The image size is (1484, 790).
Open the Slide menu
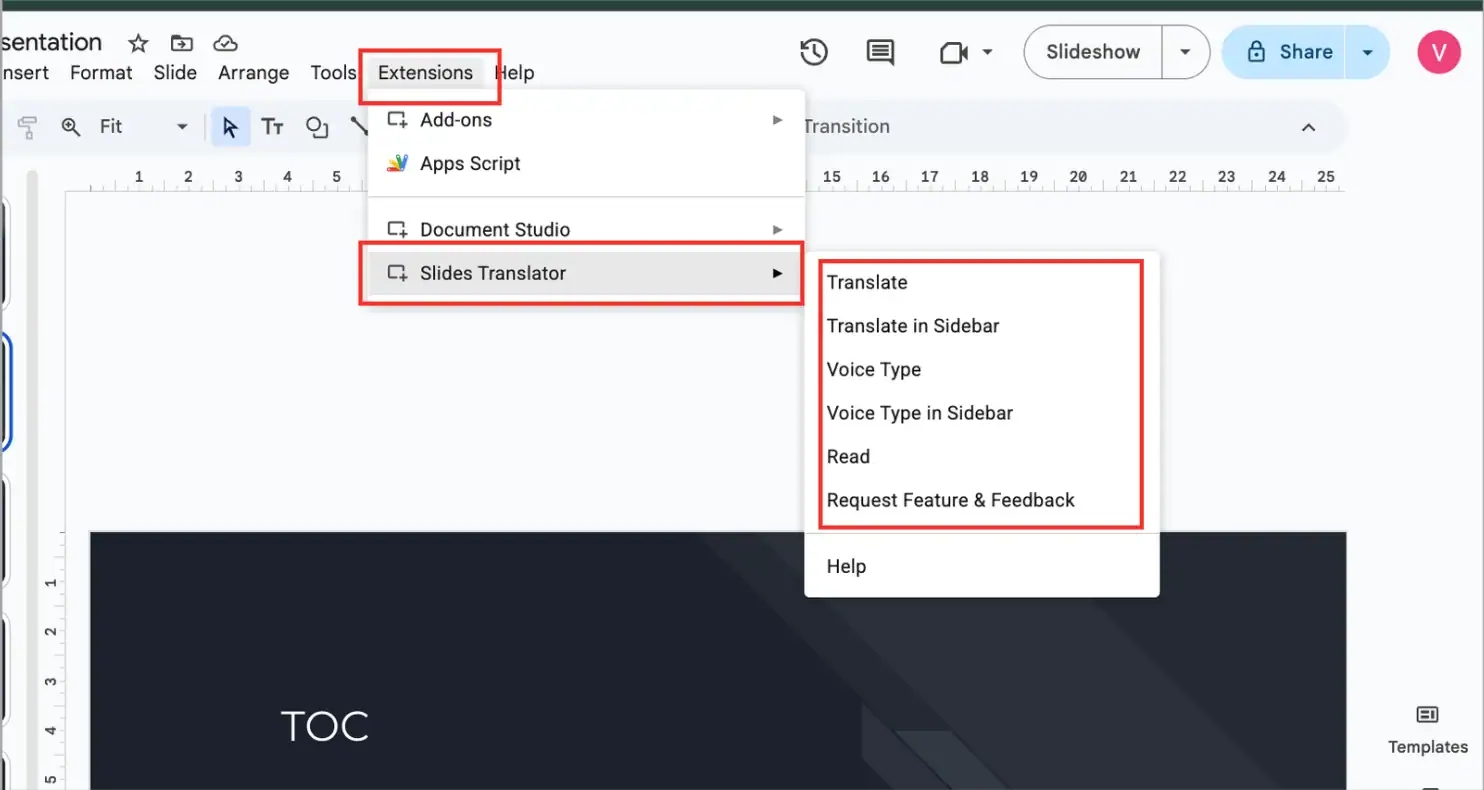pyautogui.click(x=175, y=72)
